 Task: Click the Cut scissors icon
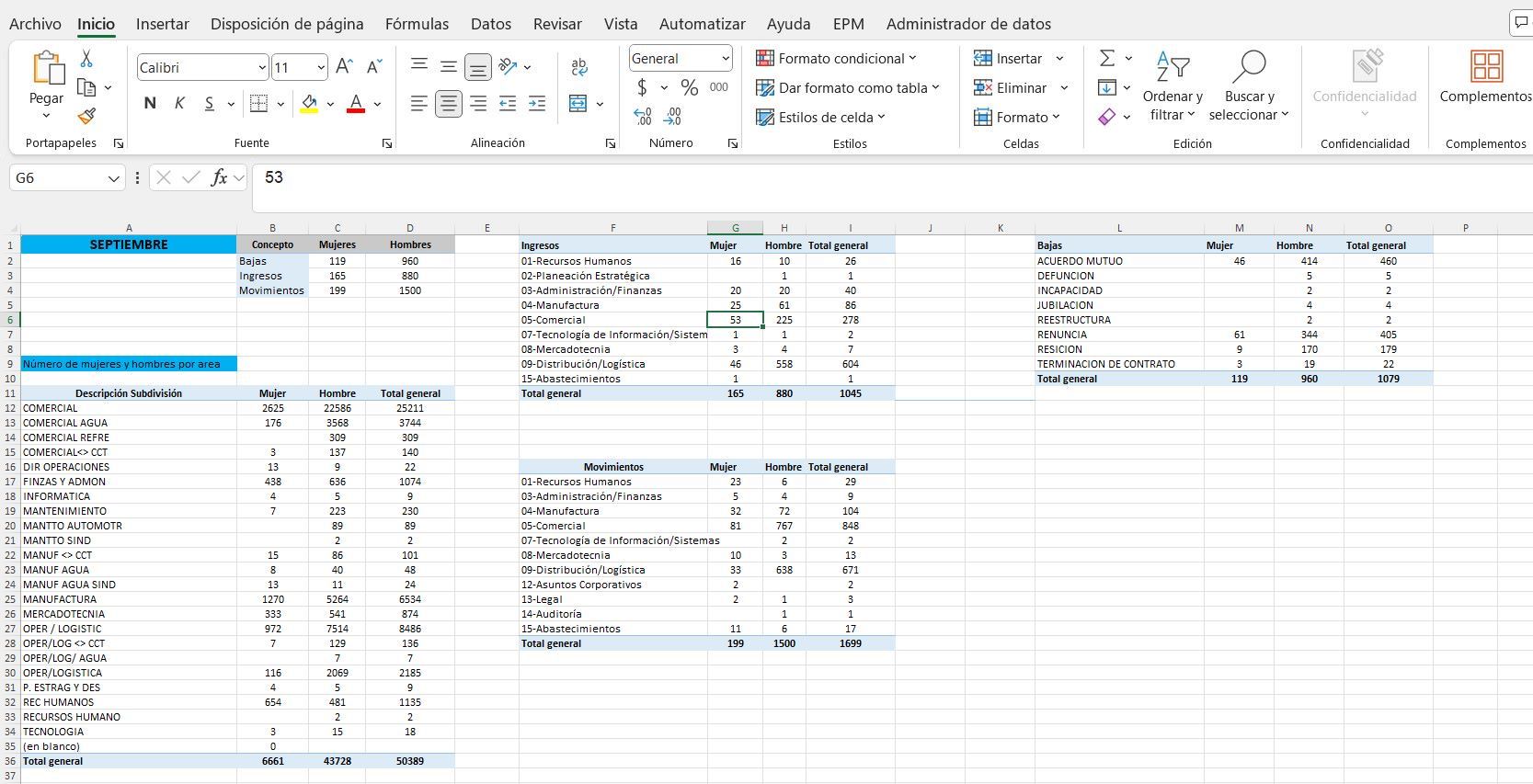pyautogui.click(x=86, y=59)
